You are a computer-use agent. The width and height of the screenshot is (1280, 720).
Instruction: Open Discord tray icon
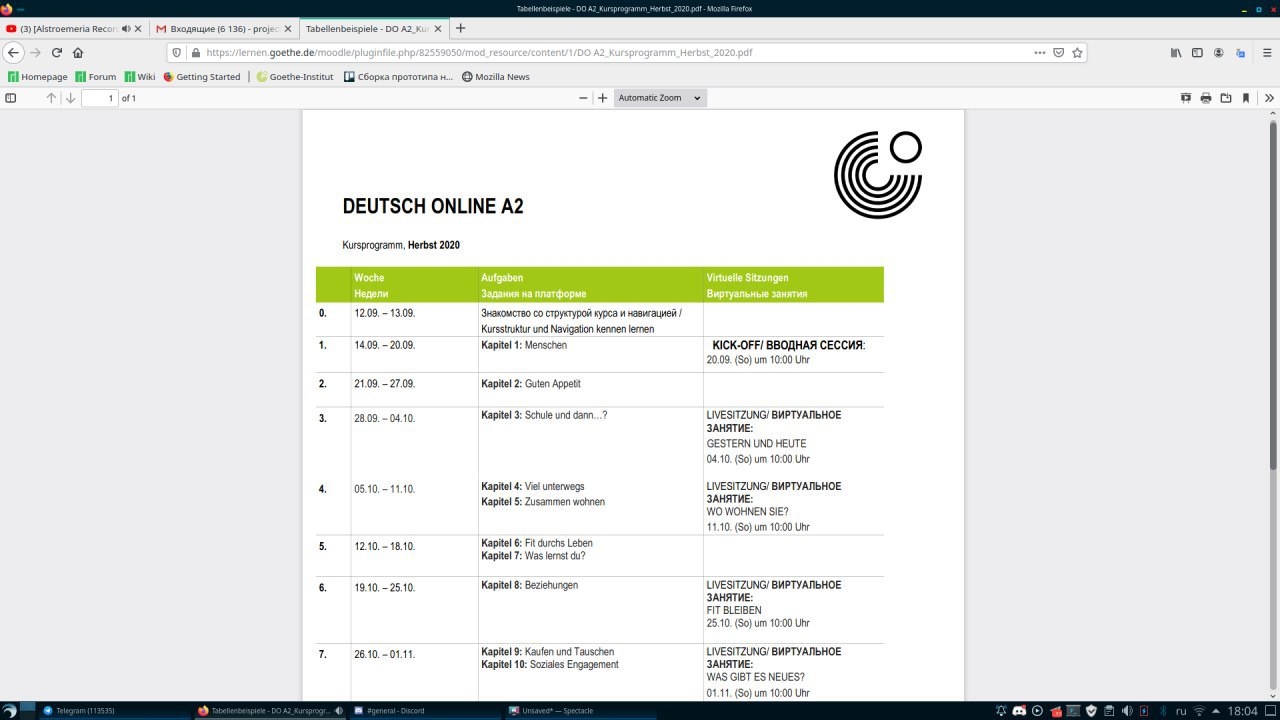tap(1019, 710)
